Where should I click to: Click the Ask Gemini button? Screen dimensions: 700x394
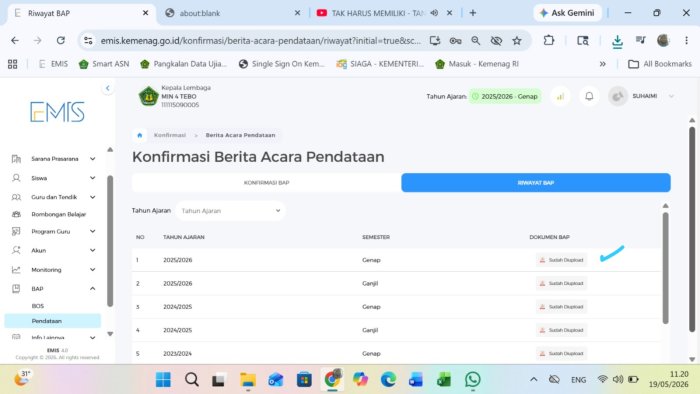tap(567, 13)
